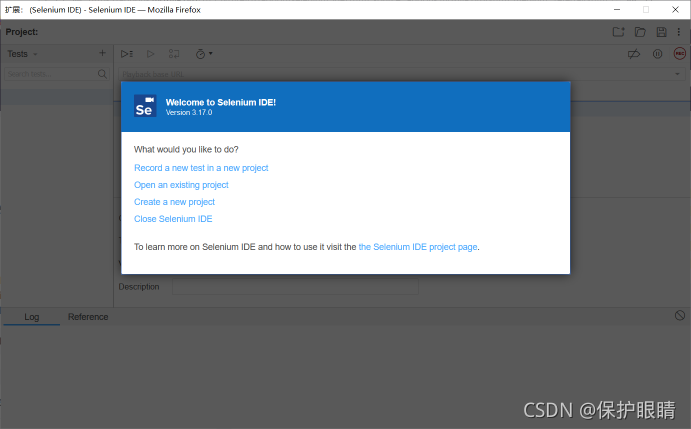Viewport: 691px width, 429px height.
Task: Open the three-dot more options menu
Action: coord(679,32)
